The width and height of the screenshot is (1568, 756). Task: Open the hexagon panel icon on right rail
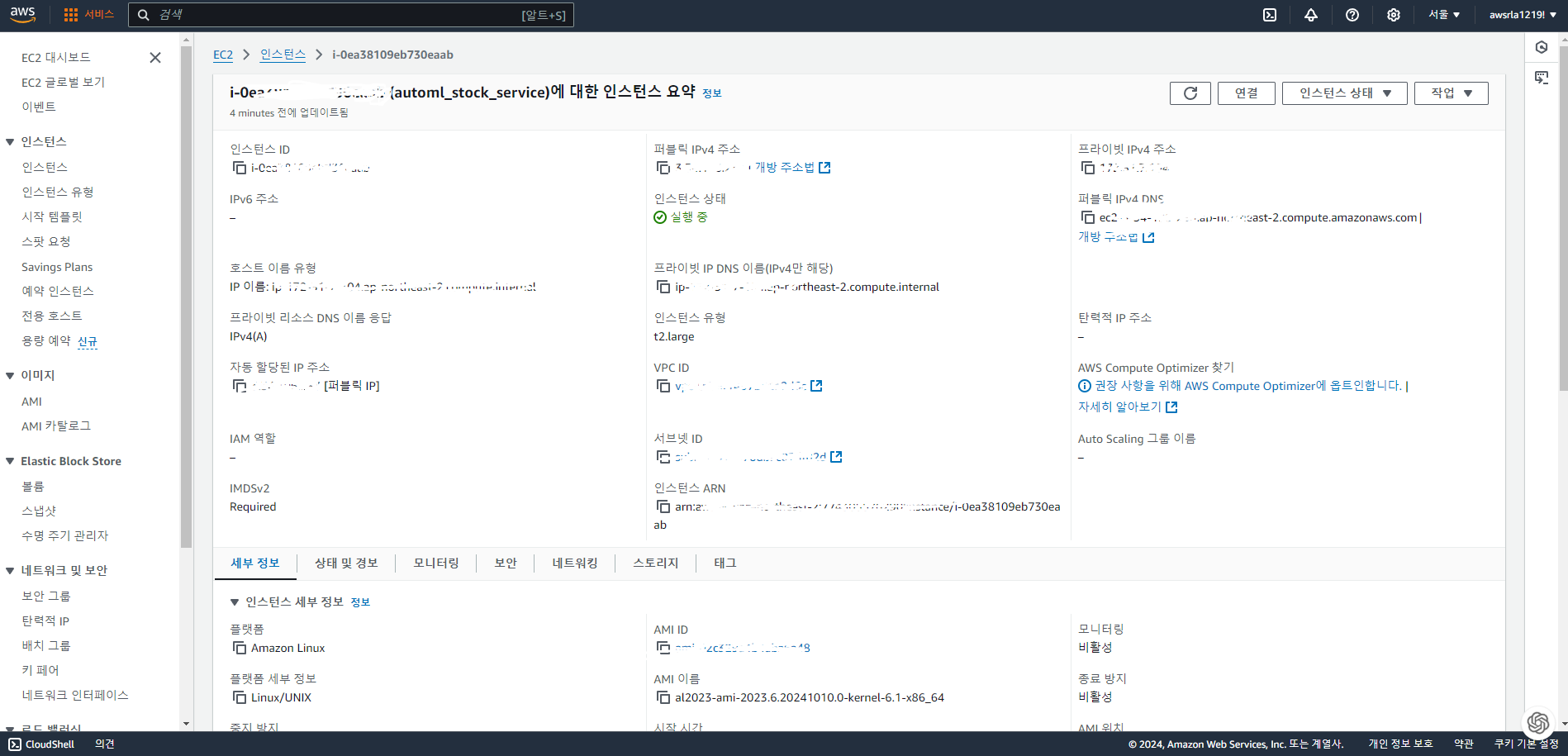point(1542,47)
